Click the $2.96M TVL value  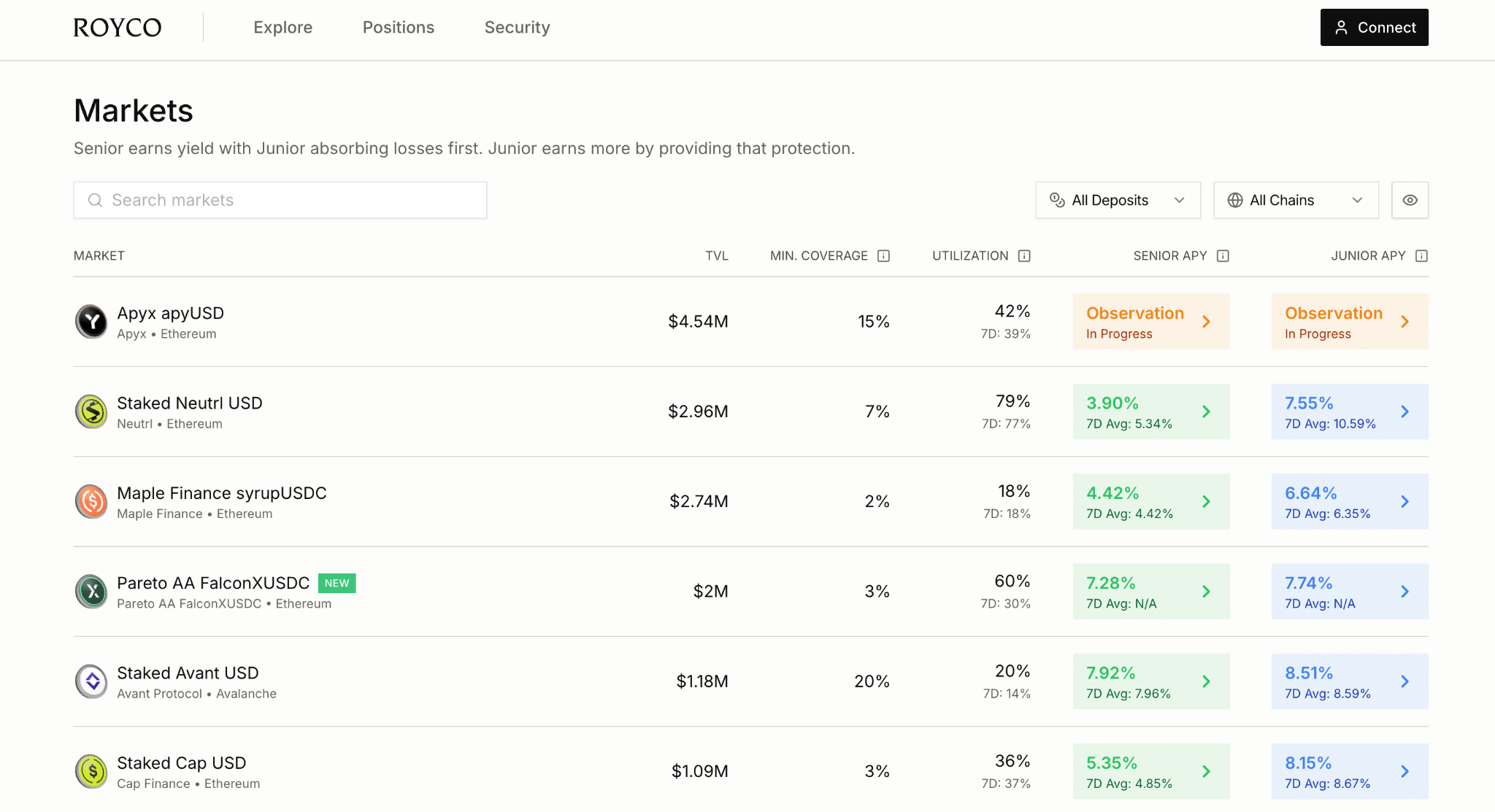tap(698, 411)
